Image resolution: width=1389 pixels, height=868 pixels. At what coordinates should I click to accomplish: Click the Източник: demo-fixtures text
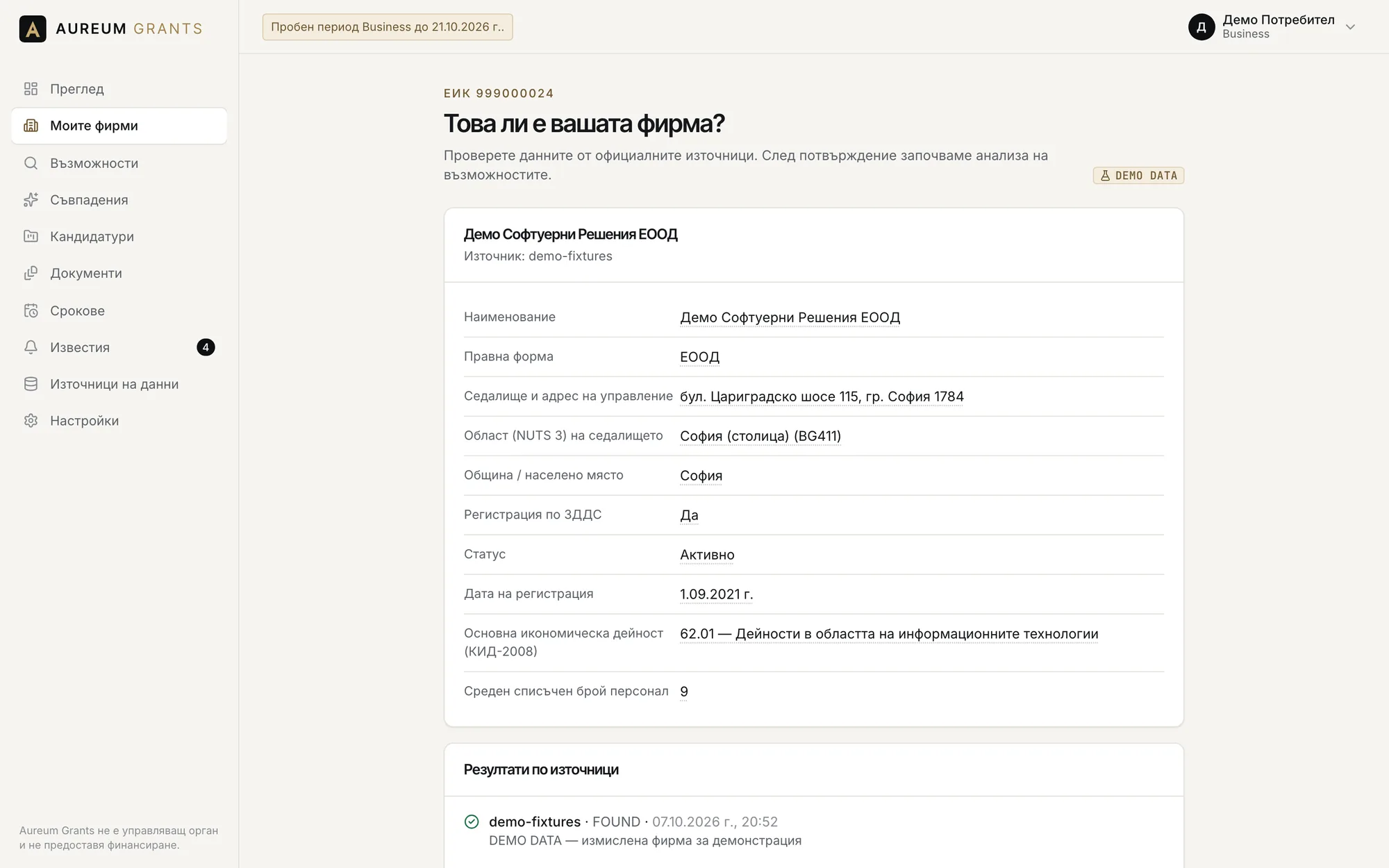pos(538,256)
